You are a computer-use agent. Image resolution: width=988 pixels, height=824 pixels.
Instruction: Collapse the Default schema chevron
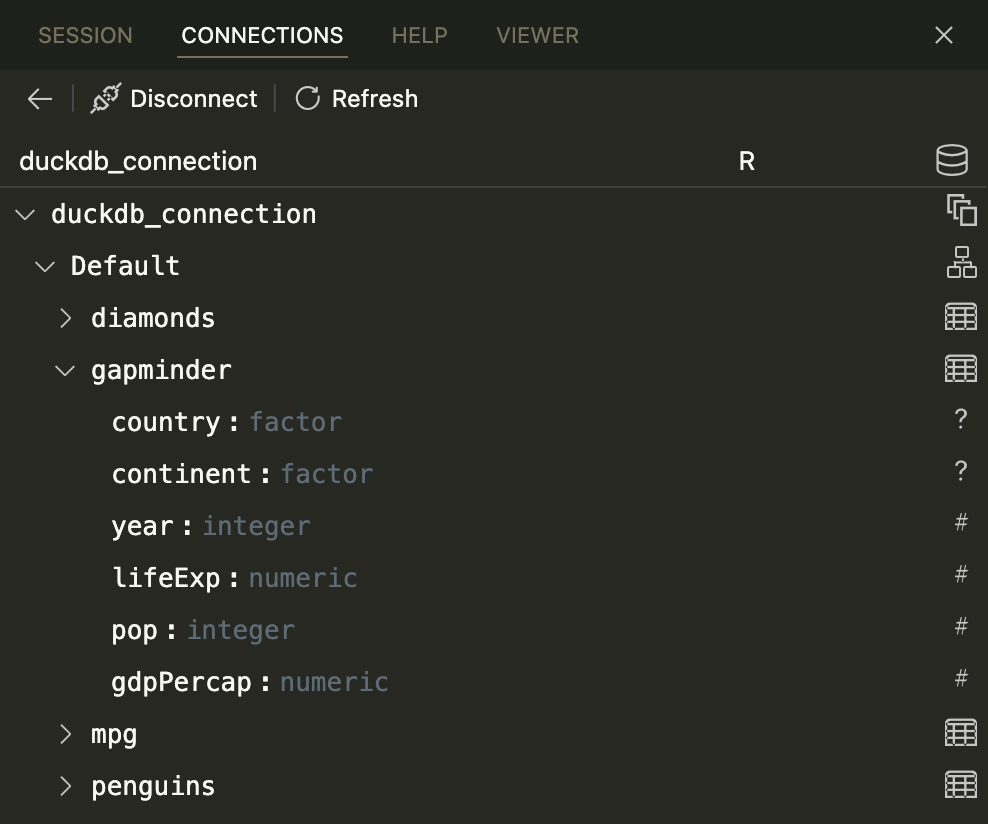click(x=45, y=266)
